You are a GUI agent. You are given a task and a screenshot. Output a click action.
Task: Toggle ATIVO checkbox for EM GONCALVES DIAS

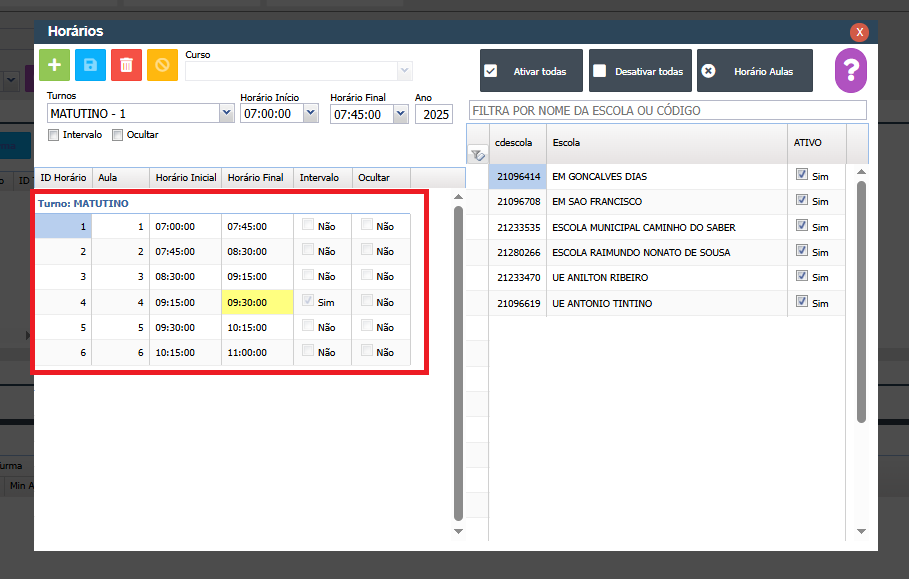(802, 174)
